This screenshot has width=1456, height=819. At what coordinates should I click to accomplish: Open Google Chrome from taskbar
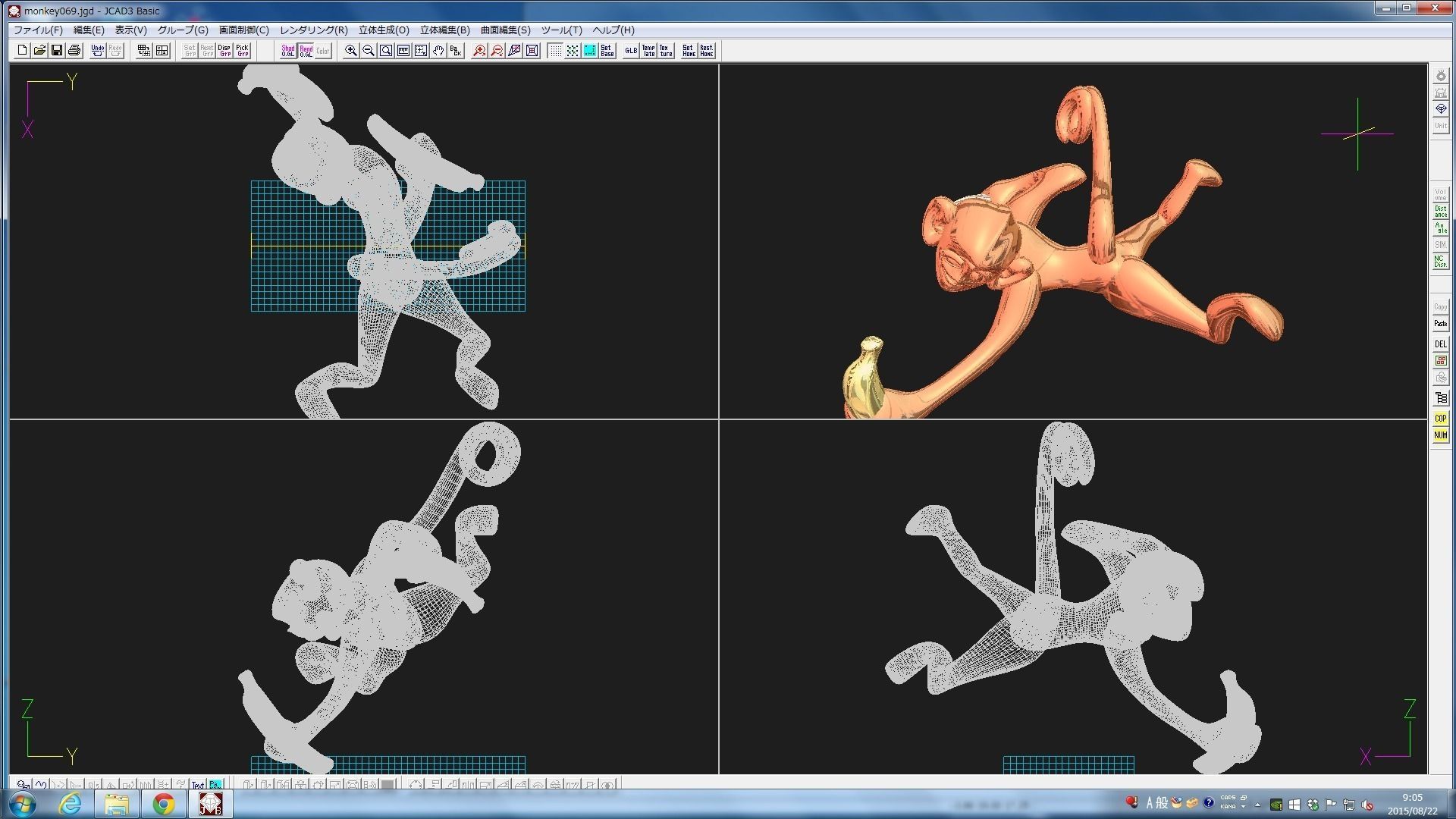(164, 804)
